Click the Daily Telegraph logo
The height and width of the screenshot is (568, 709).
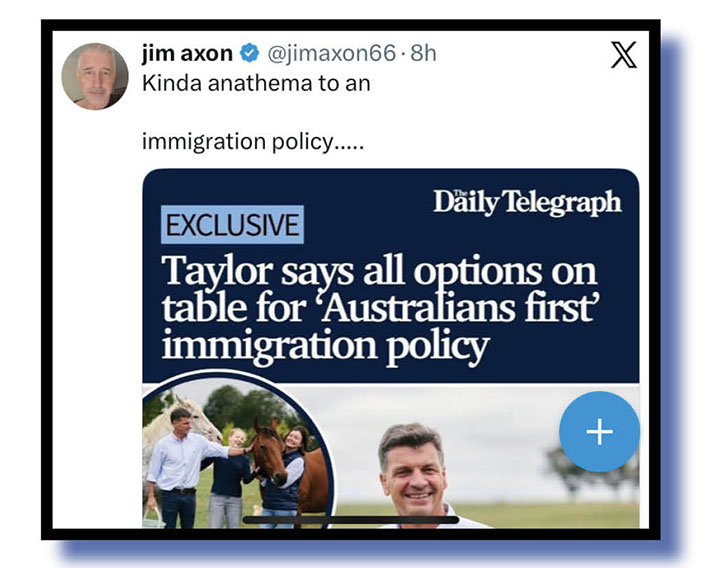[x=528, y=202]
